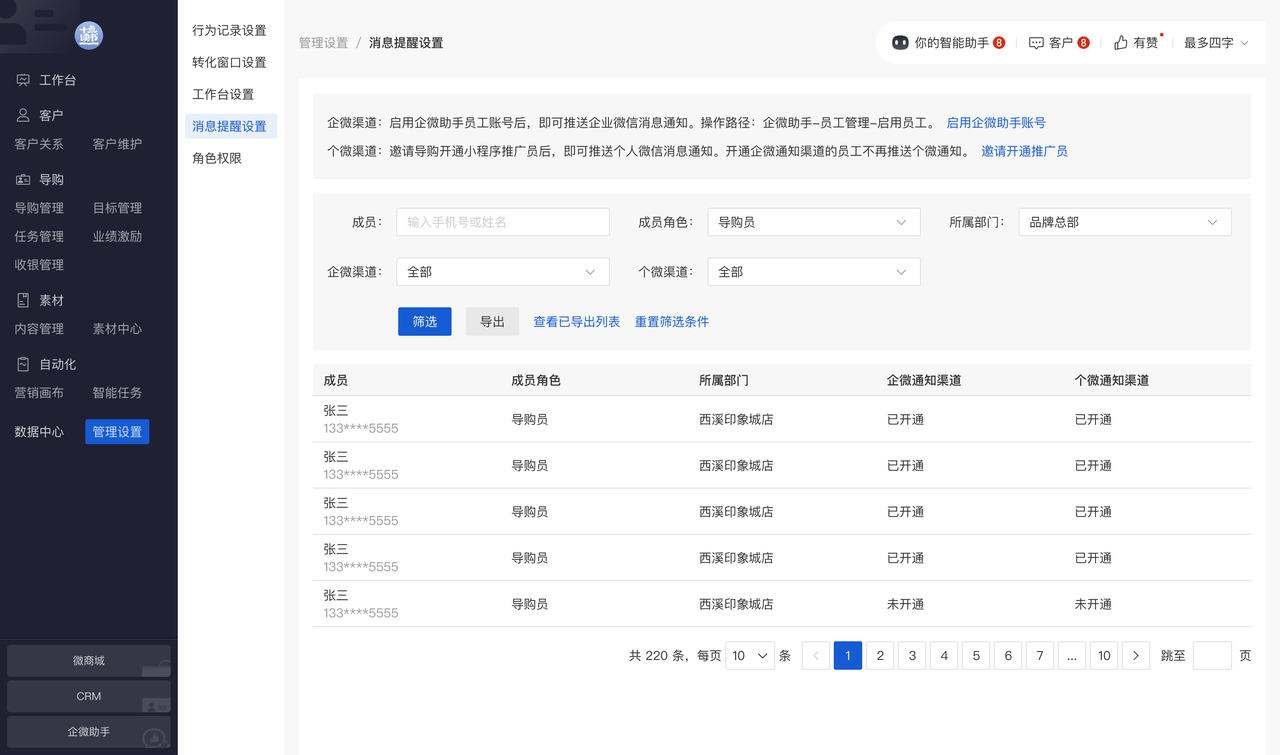The image size is (1280, 755).
Task: Open 客户维护 in the sidebar
Action: click(117, 144)
